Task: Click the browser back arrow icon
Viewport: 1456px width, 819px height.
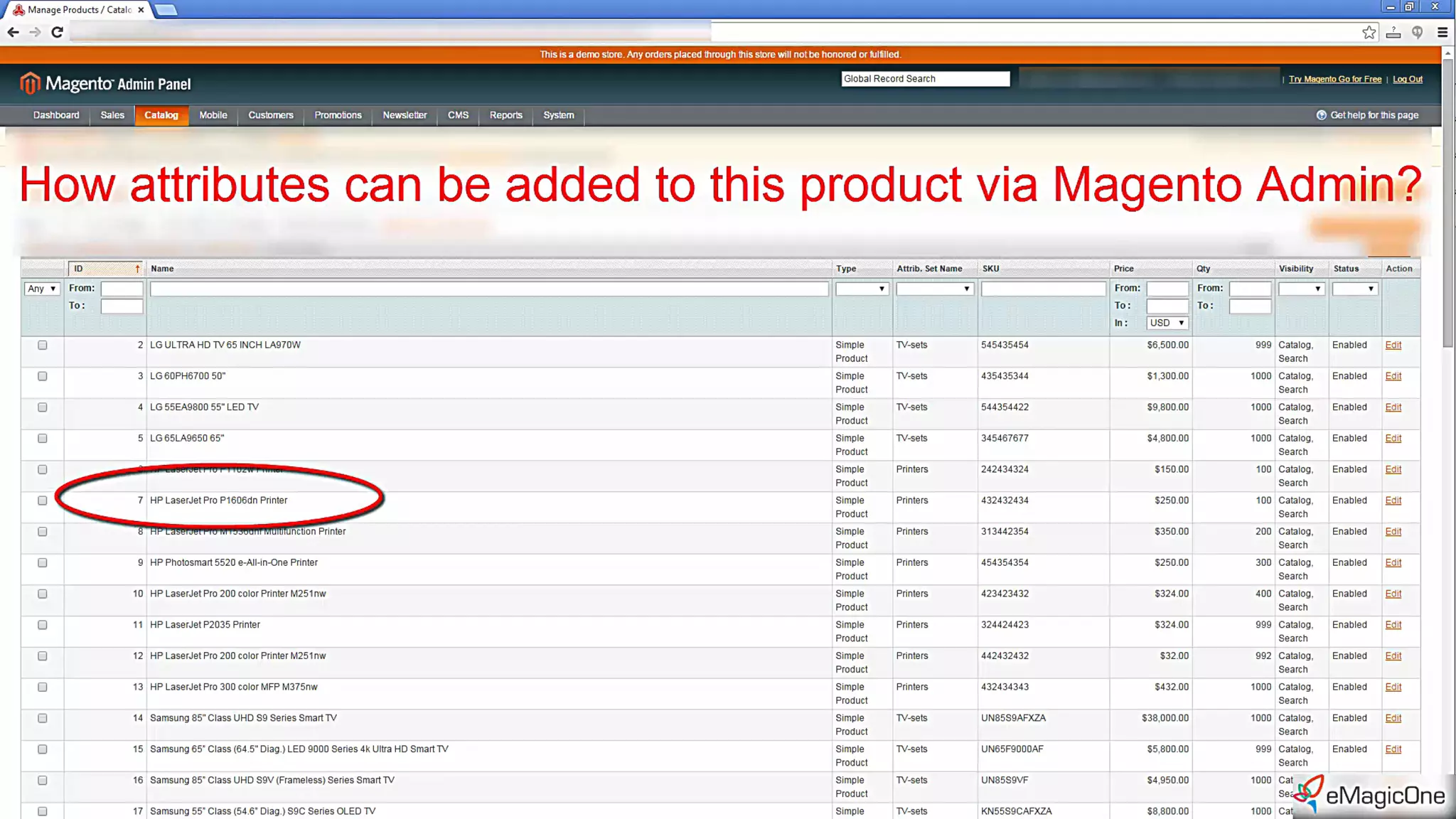Action: (x=13, y=32)
